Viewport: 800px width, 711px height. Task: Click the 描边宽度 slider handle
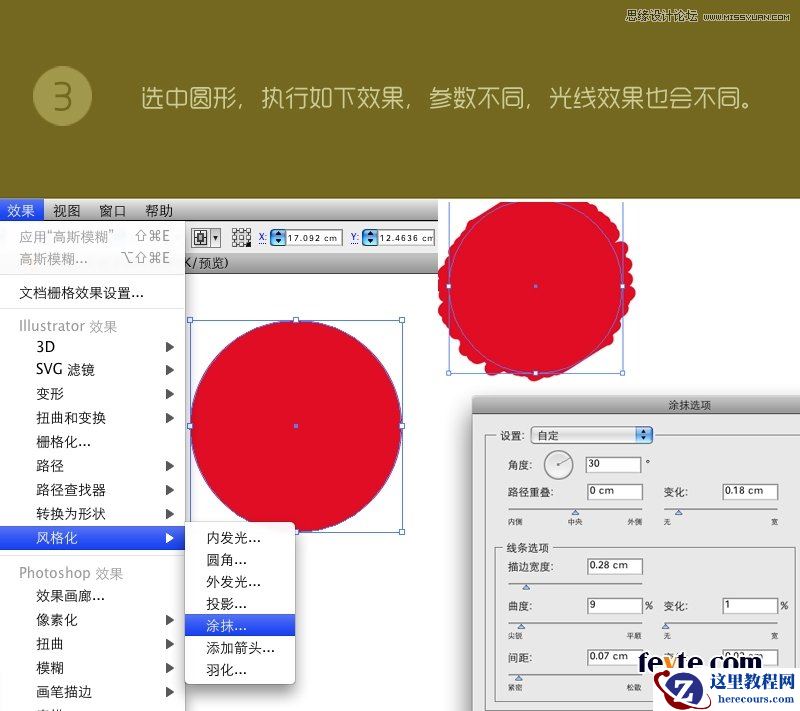(x=527, y=587)
